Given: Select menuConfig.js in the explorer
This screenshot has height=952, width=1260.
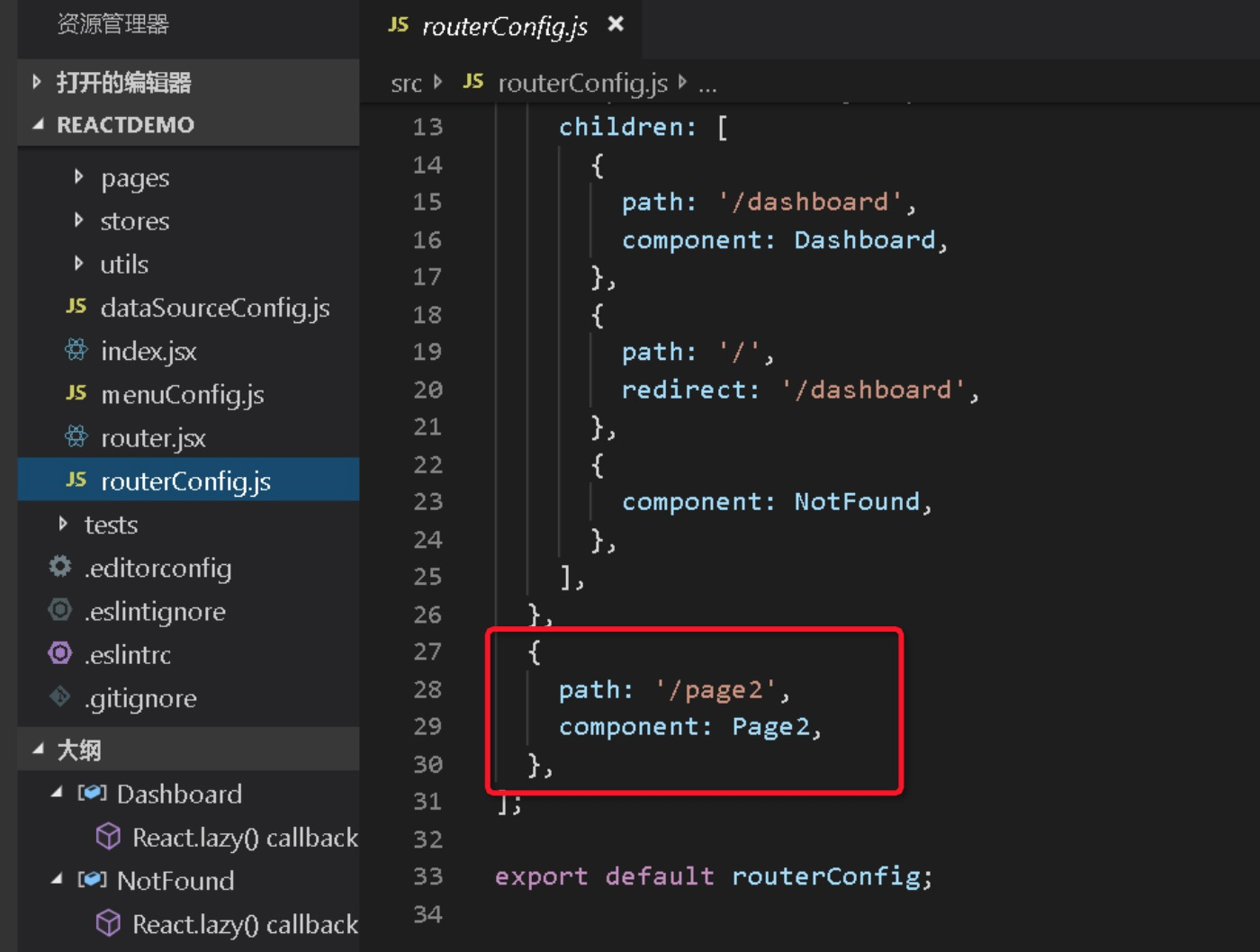Looking at the screenshot, I should point(180,394).
